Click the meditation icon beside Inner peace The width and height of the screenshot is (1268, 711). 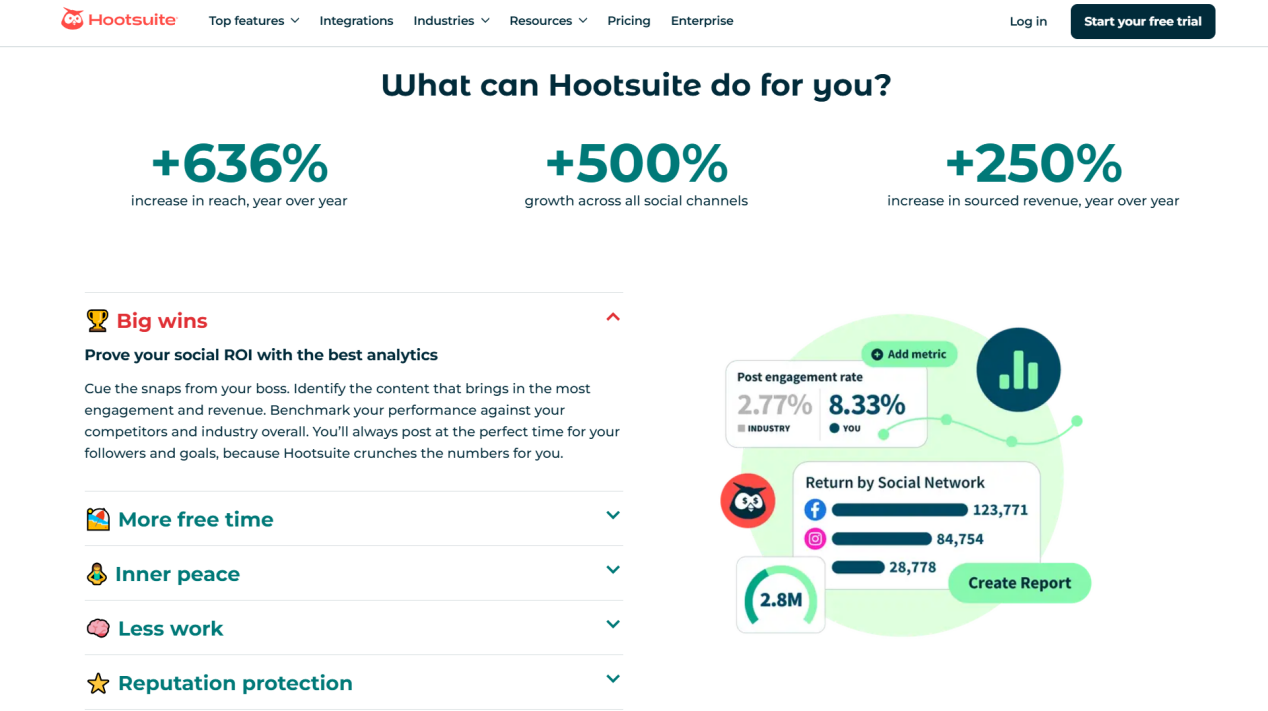tap(97, 574)
